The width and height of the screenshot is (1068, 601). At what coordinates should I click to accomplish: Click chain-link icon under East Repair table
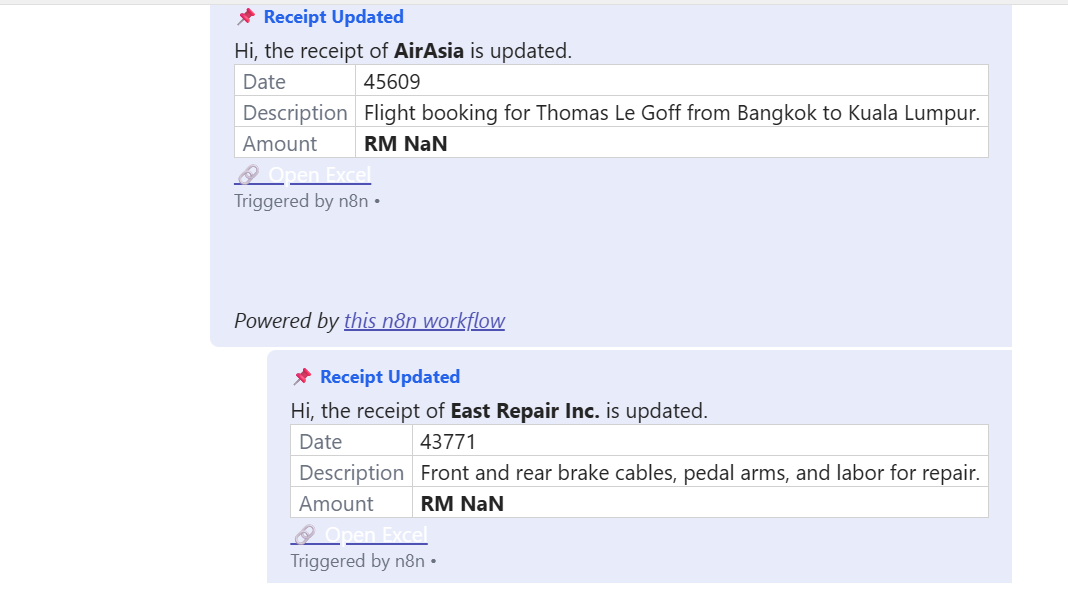click(x=304, y=535)
